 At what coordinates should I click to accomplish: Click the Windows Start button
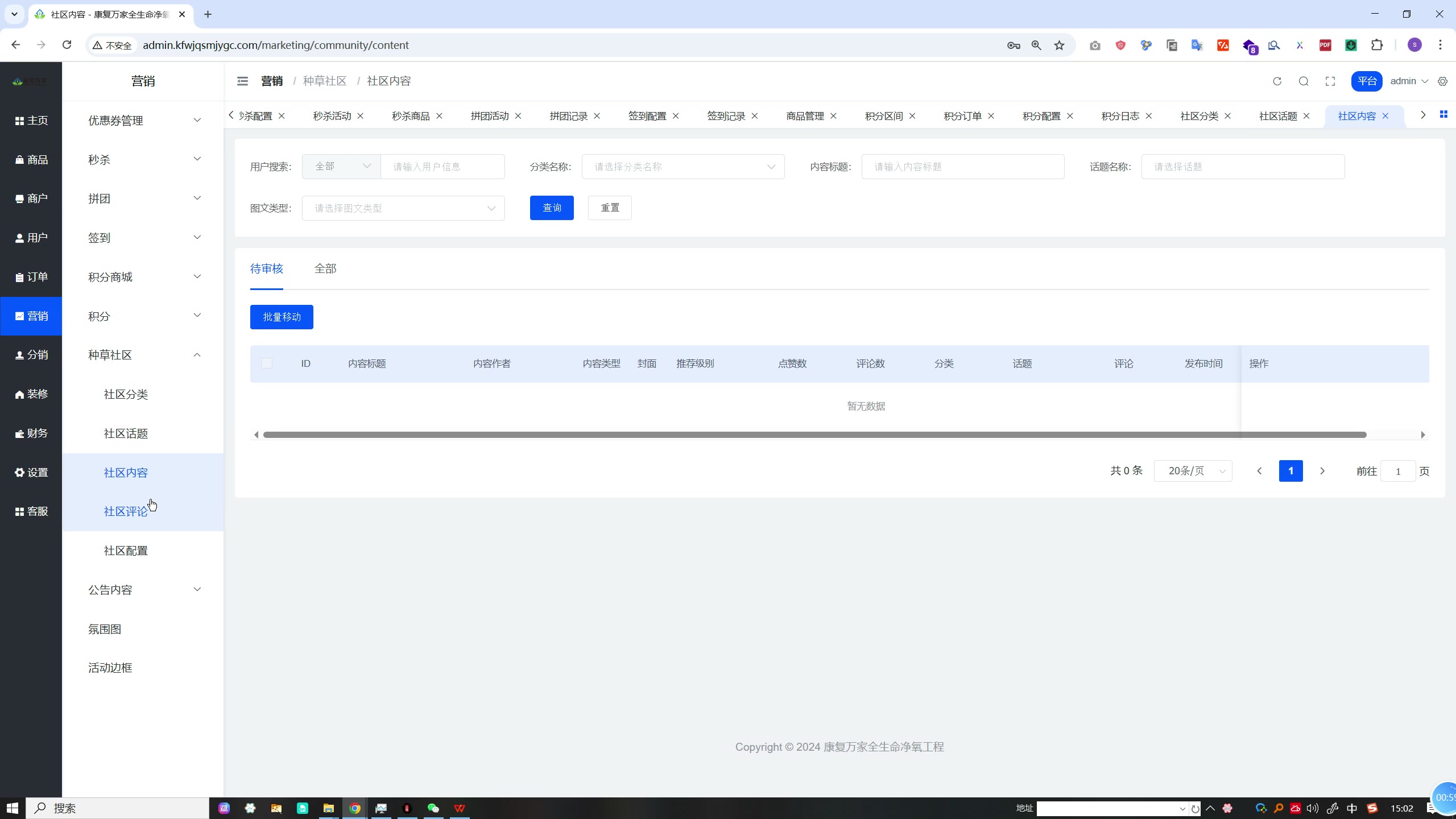(13, 808)
